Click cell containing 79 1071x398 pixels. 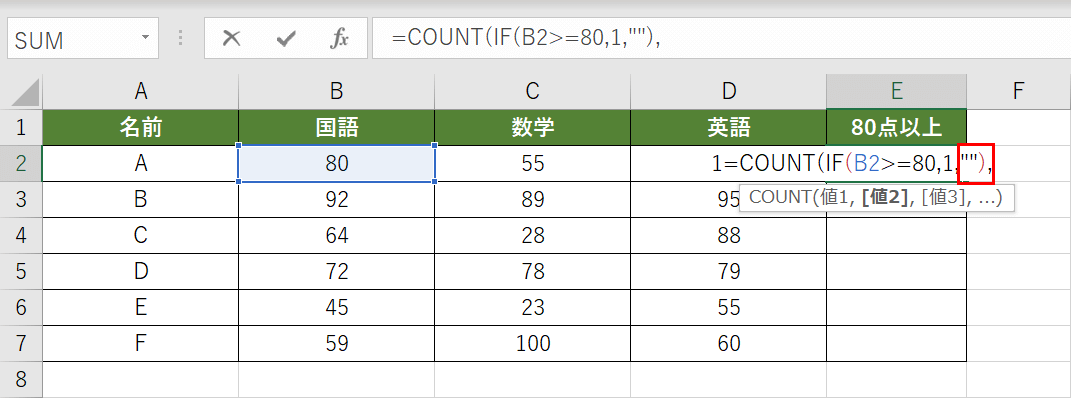(x=729, y=272)
